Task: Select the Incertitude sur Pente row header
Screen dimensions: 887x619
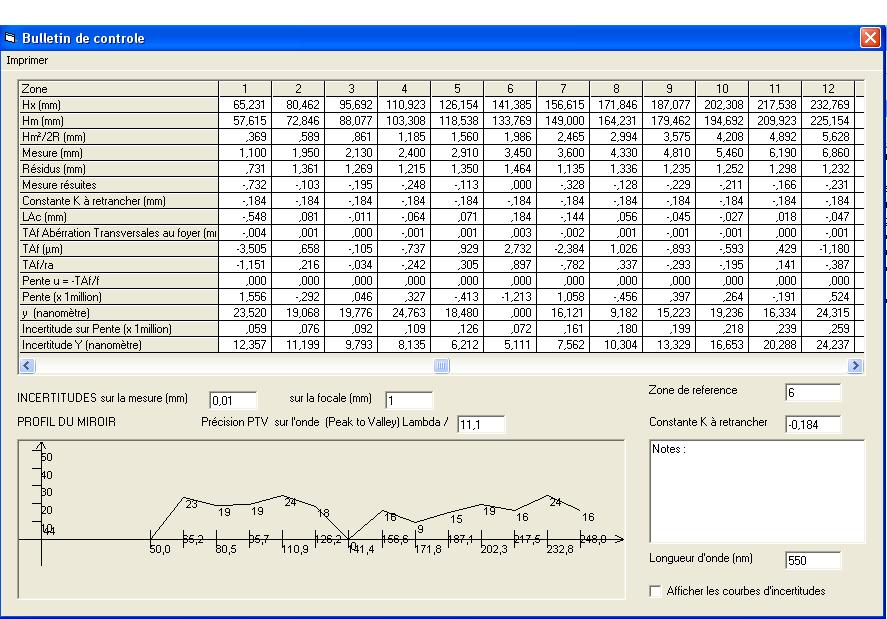Action: click(119, 329)
